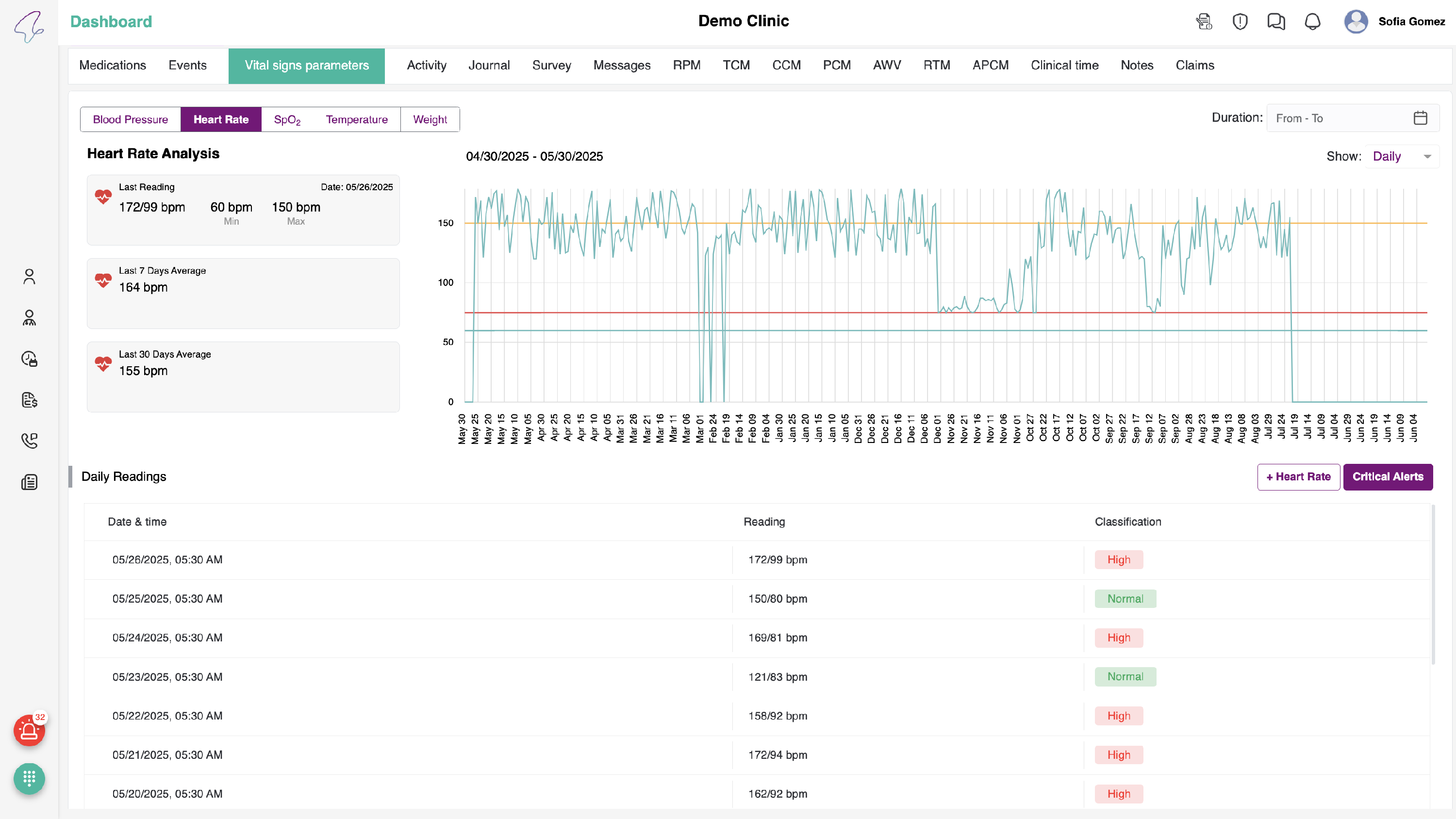Open the phone calls sidebar icon
1456x819 pixels.
tap(30, 440)
